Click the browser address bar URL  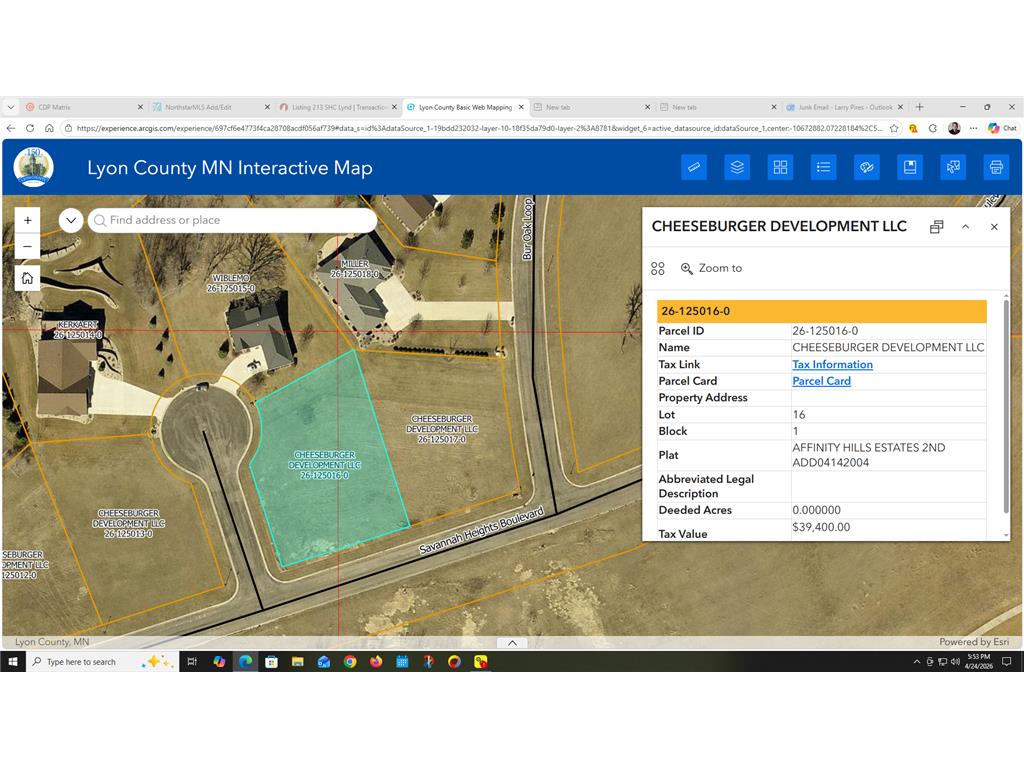point(479,128)
